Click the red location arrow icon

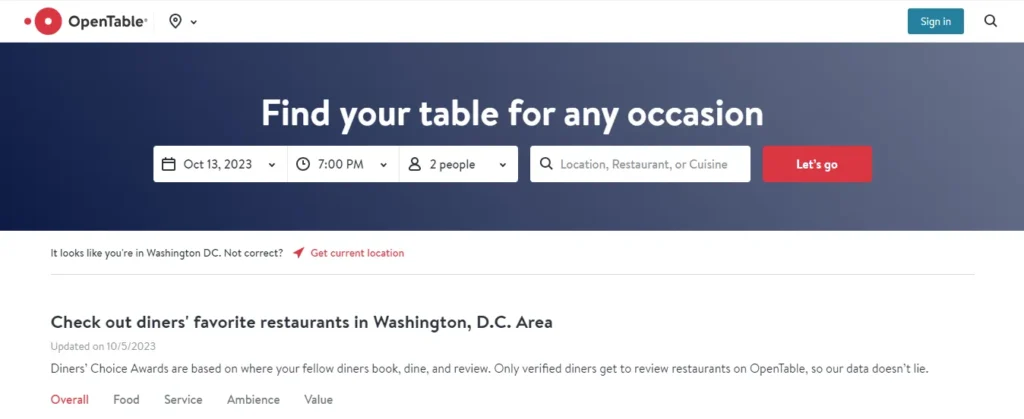tap(298, 253)
